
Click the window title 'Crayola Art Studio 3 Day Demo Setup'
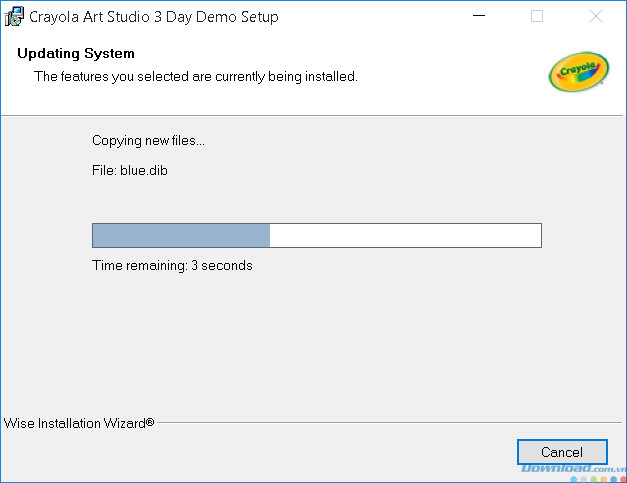point(154,17)
